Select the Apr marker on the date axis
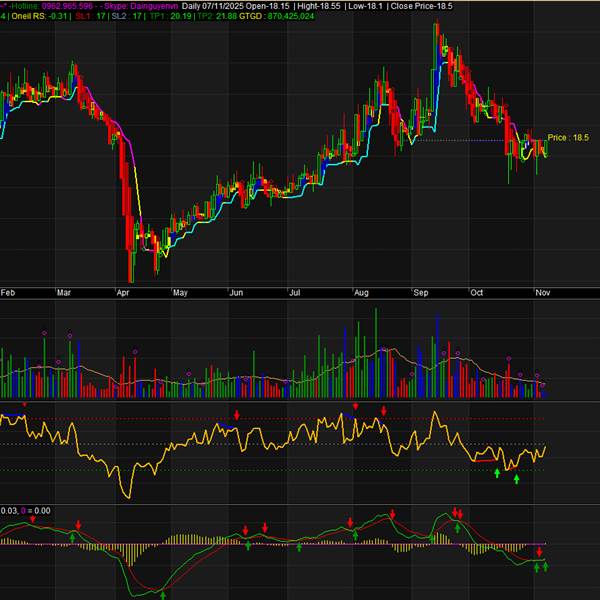600x600 pixels. pos(123,293)
